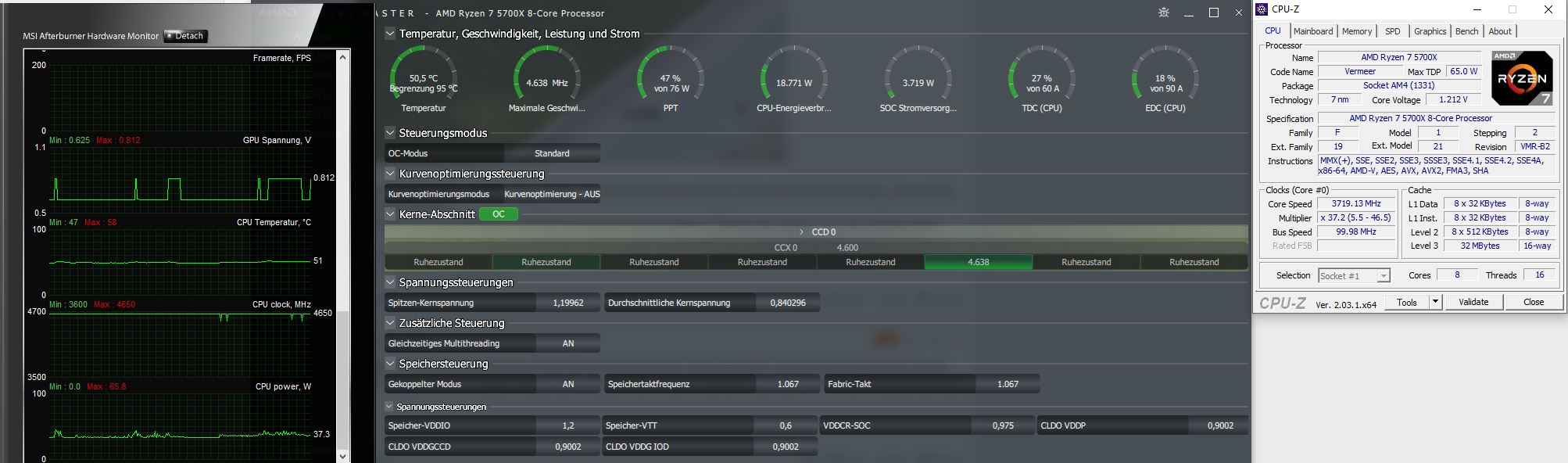
Task: Click the CPU Temperatur graph in Afterburner
Action: point(181,262)
